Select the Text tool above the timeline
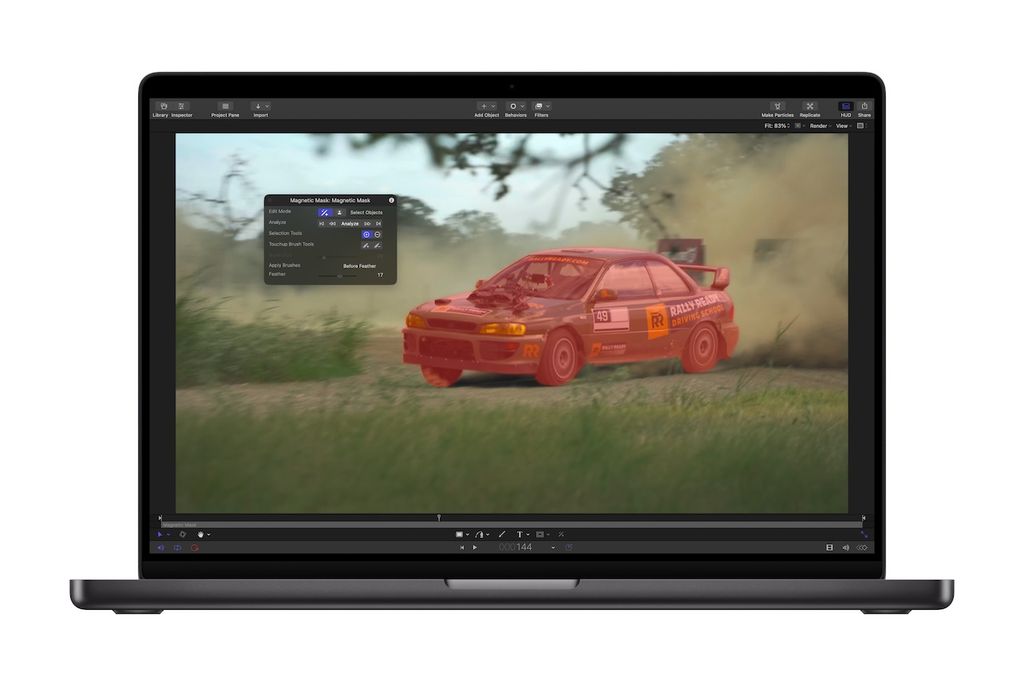Image resolution: width=1024 pixels, height=686 pixels. (x=520, y=534)
